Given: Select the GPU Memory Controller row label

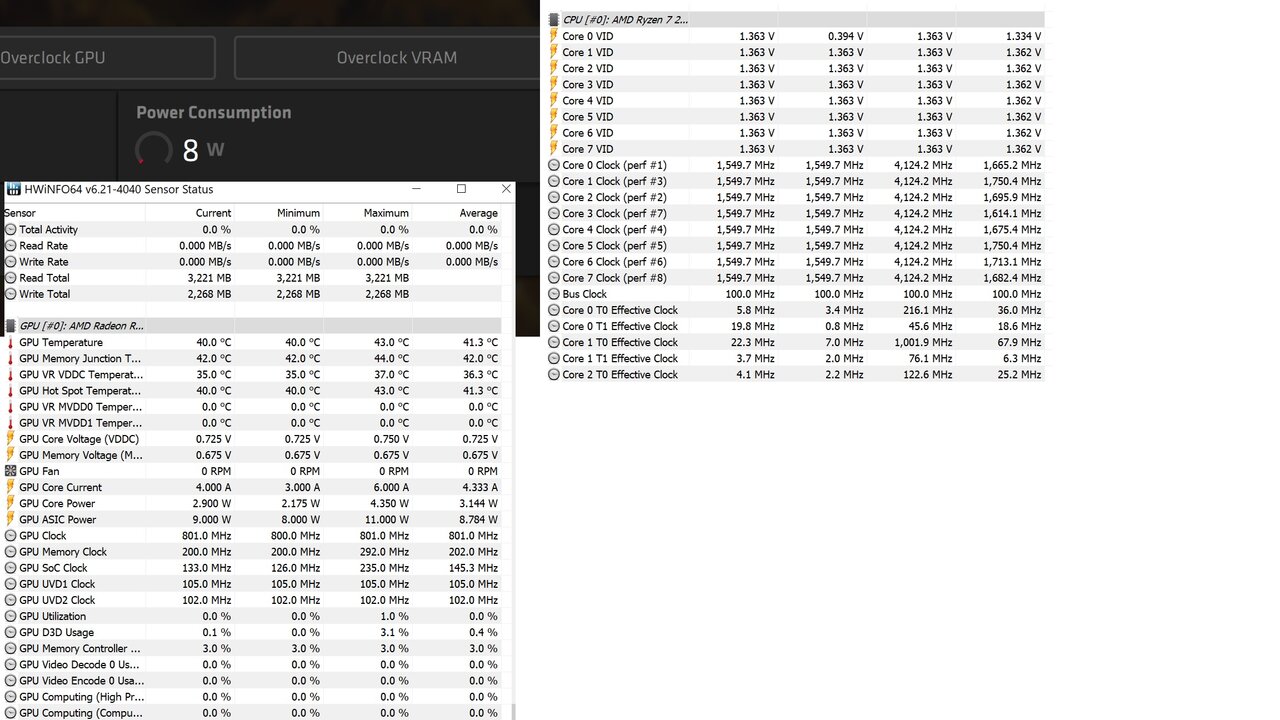Looking at the screenshot, I should 80,648.
